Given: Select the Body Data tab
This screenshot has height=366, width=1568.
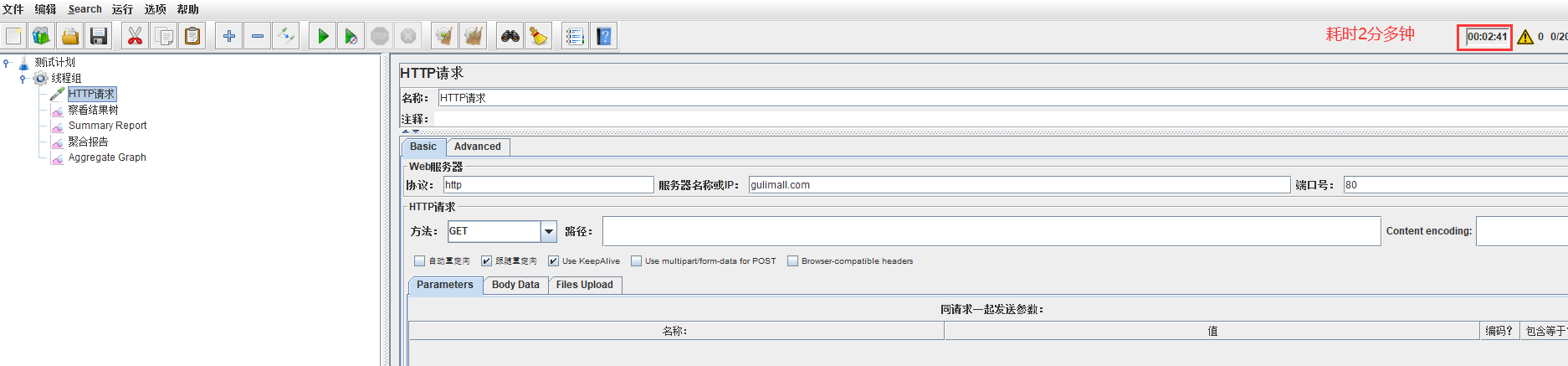Looking at the screenshot, I should 515,285.
